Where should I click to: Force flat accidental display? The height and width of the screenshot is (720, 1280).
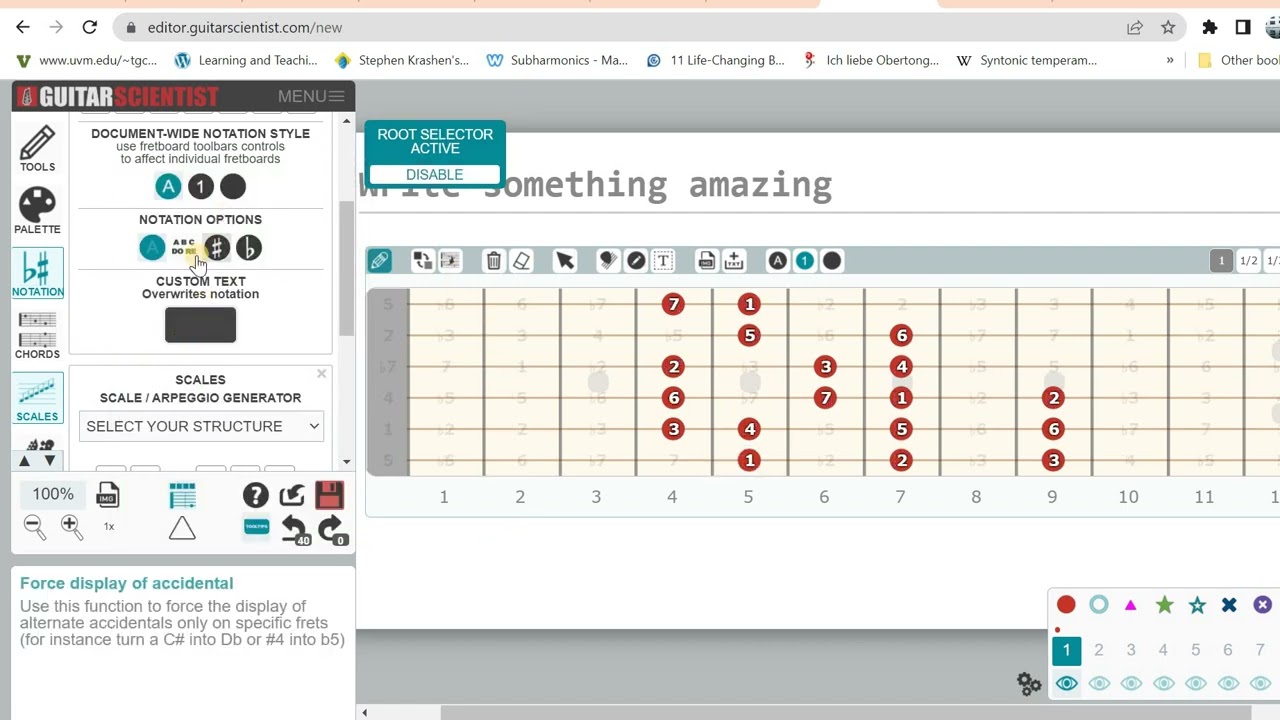(x=249, y=247)
